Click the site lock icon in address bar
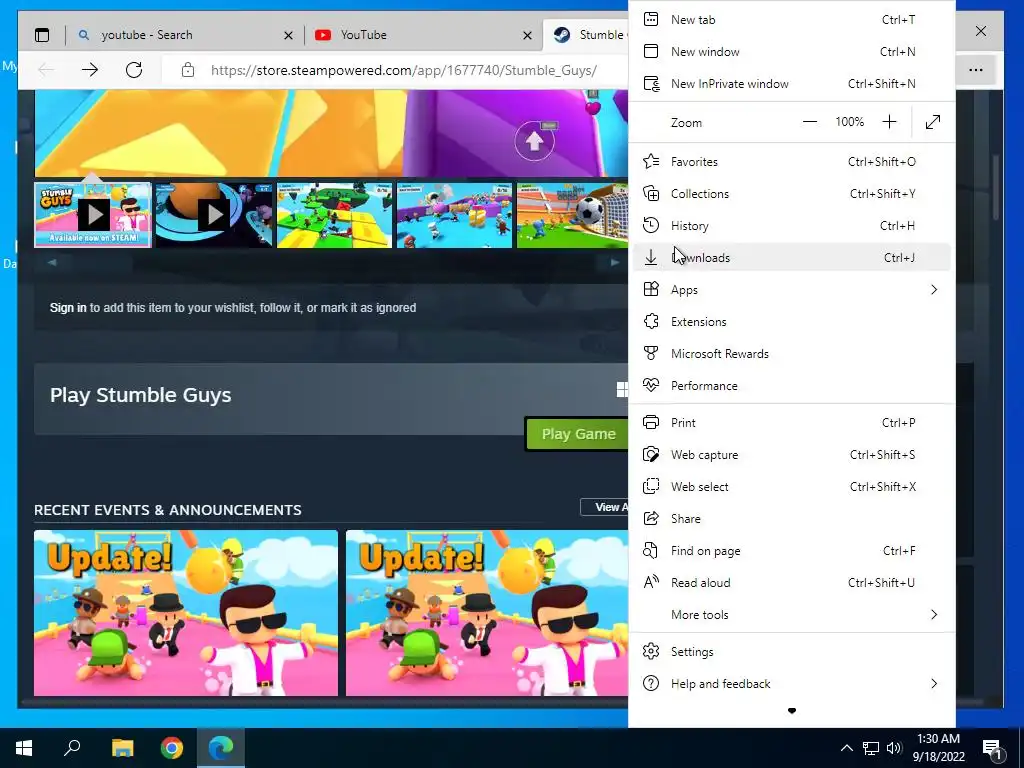The width and height of the screenshot is (1024, 768). coord(188,70)
